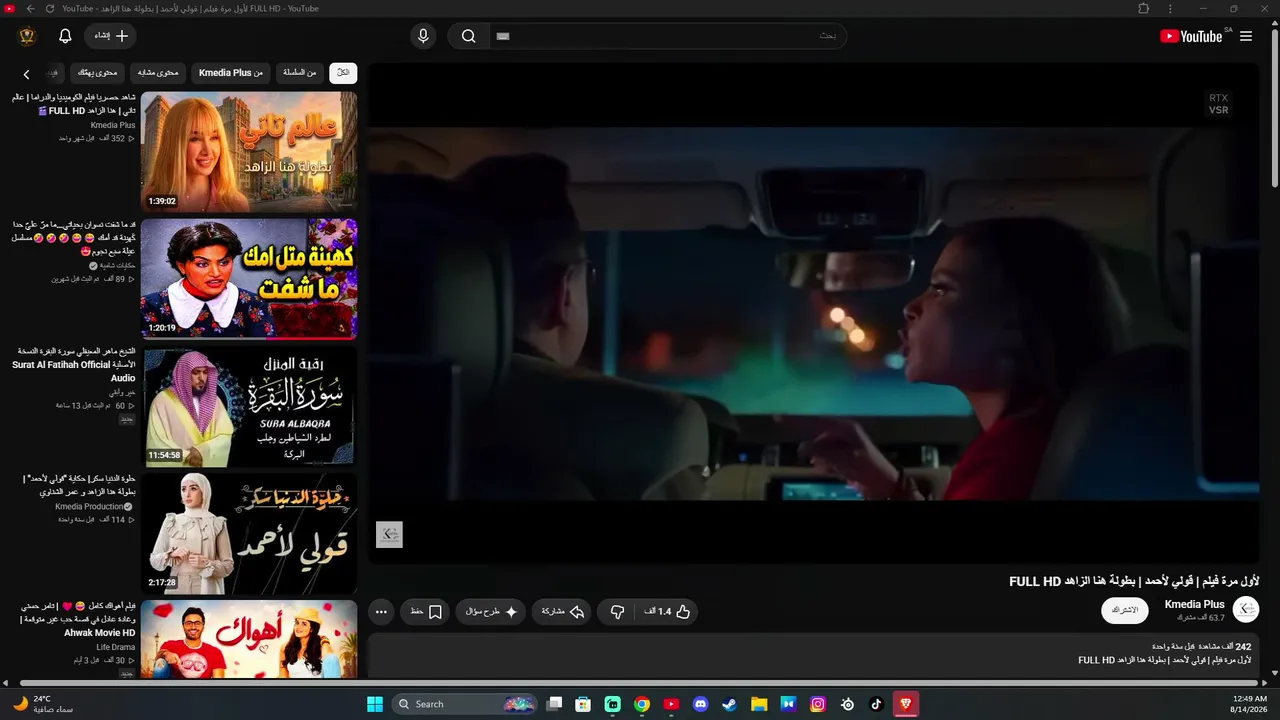Go back with the browser back arrow
1280x720 pixels.
pyautogui.click(x=30, y=9)
